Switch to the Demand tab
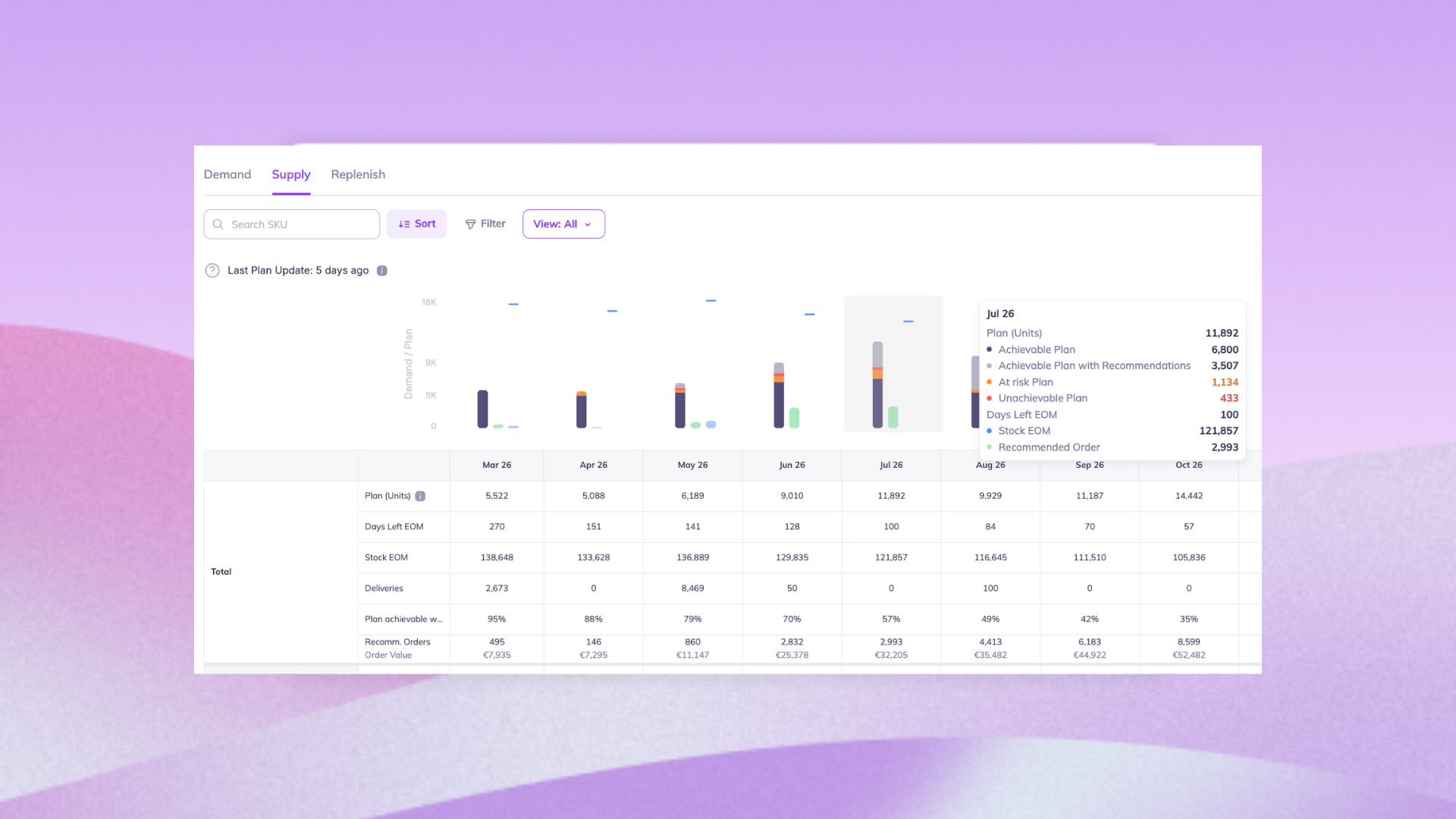Viewport: 1456px width, 819px height. coord(227,174)
